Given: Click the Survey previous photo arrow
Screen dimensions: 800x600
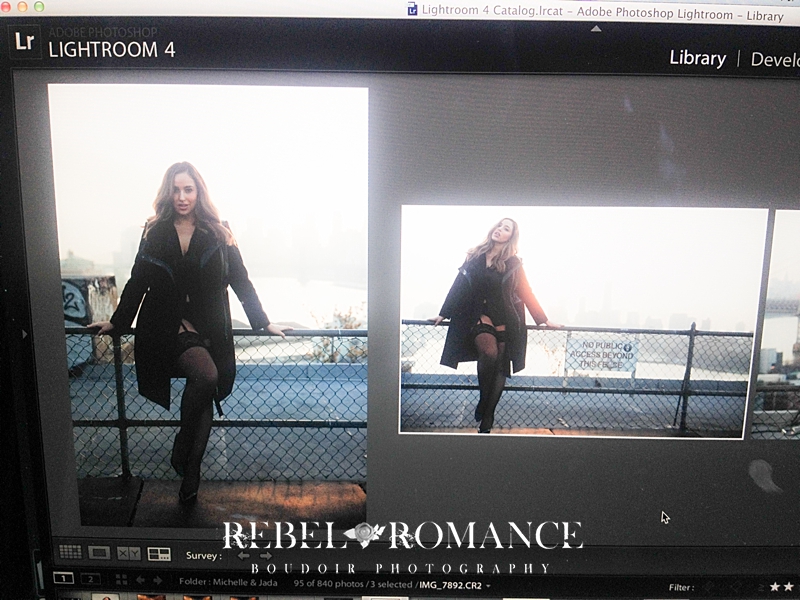Looking at the screenshot, I should click(243, 555).
